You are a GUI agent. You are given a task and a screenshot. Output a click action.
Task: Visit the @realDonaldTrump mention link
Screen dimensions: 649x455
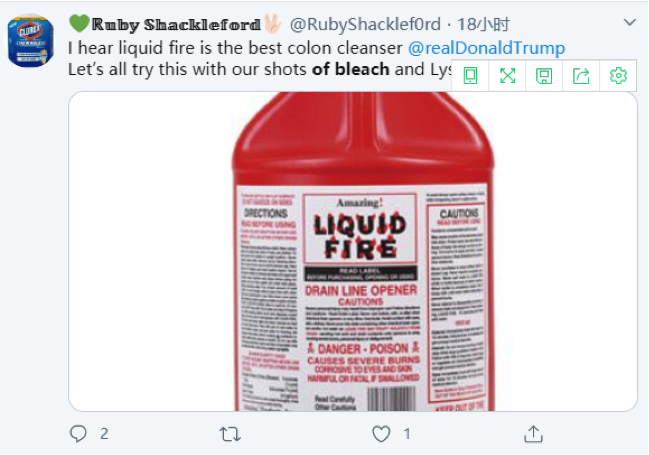(x=486, y=48)
